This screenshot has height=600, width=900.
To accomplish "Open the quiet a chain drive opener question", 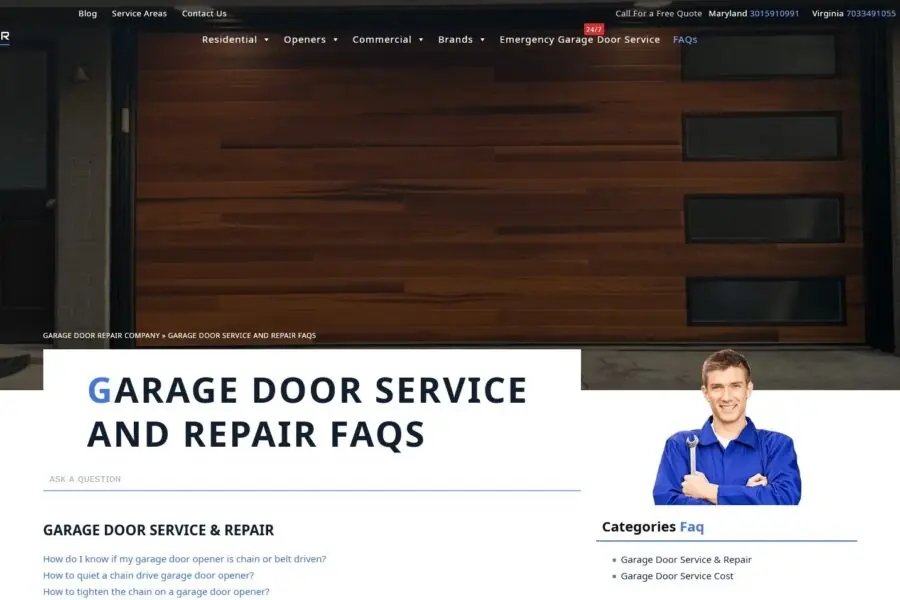I will click(148, 575).
